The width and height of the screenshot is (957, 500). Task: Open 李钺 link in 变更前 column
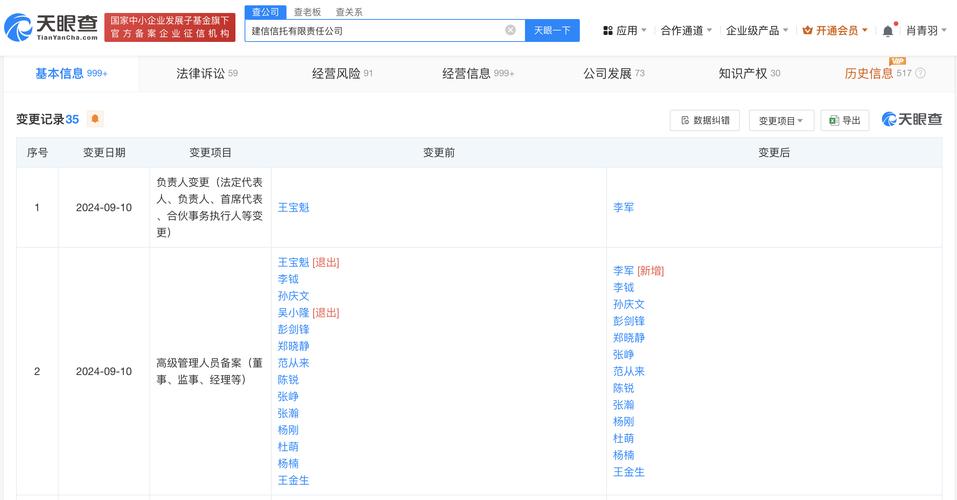(x=288, y=279)
